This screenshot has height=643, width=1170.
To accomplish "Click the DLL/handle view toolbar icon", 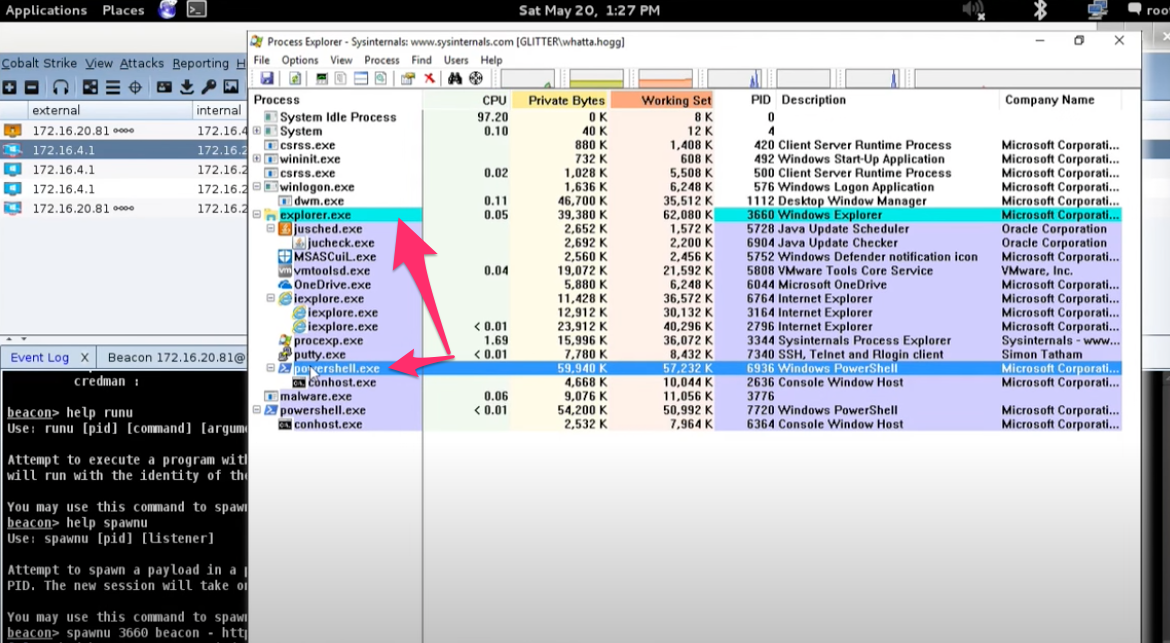I will tap(381, 78).
